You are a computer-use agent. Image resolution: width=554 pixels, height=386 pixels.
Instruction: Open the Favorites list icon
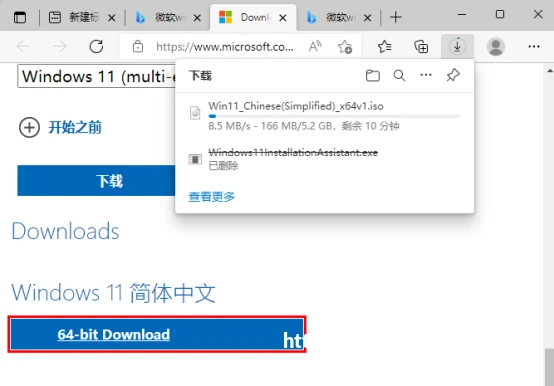pos(384,46)
